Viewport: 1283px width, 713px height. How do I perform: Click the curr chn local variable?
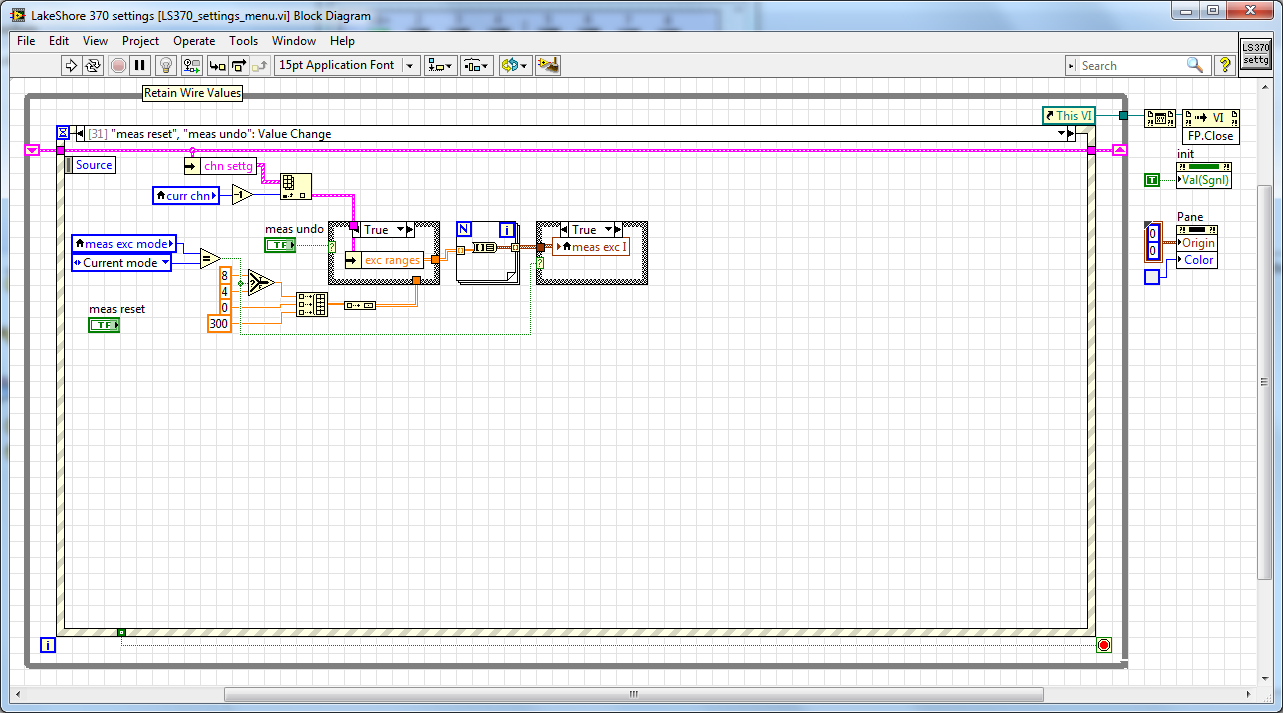186,195
